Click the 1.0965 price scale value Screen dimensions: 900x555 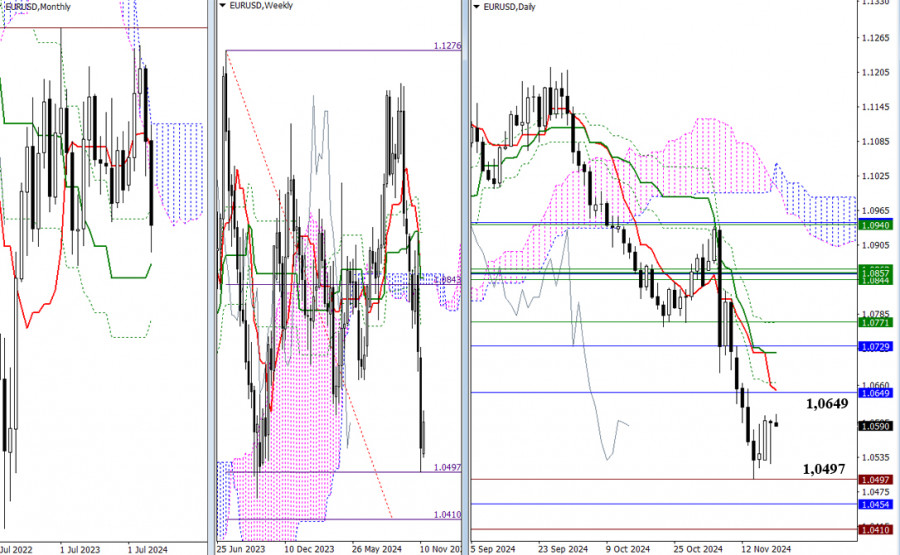(875, 211)
